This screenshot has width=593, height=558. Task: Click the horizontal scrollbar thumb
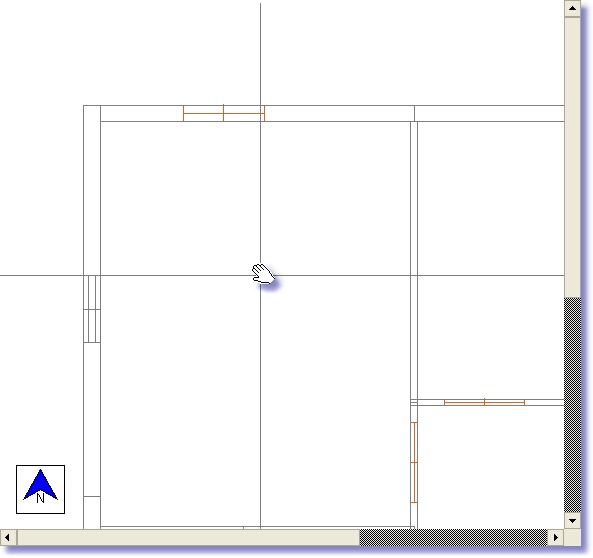188,537
